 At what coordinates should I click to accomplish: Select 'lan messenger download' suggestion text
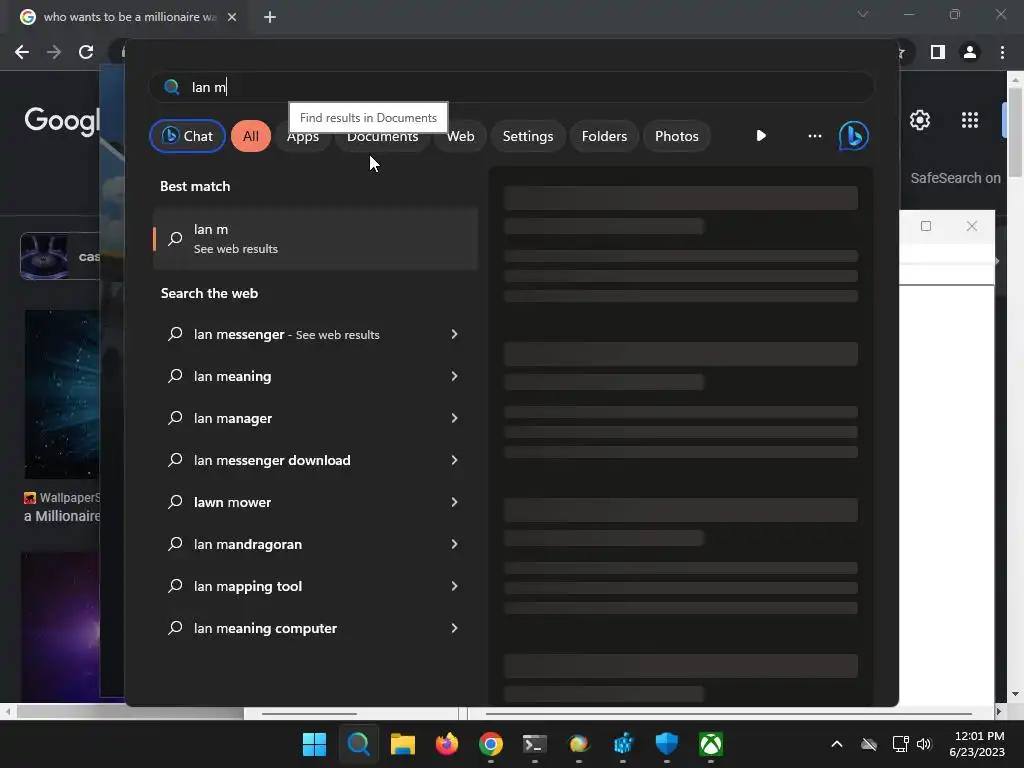coord(272,460)
